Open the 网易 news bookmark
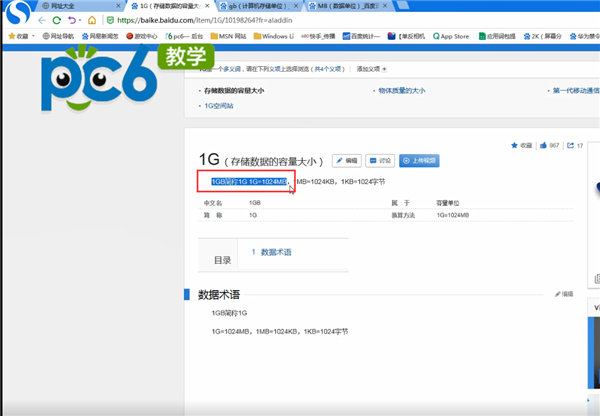This screenshot has height=416, width=600. coord(100,36)
